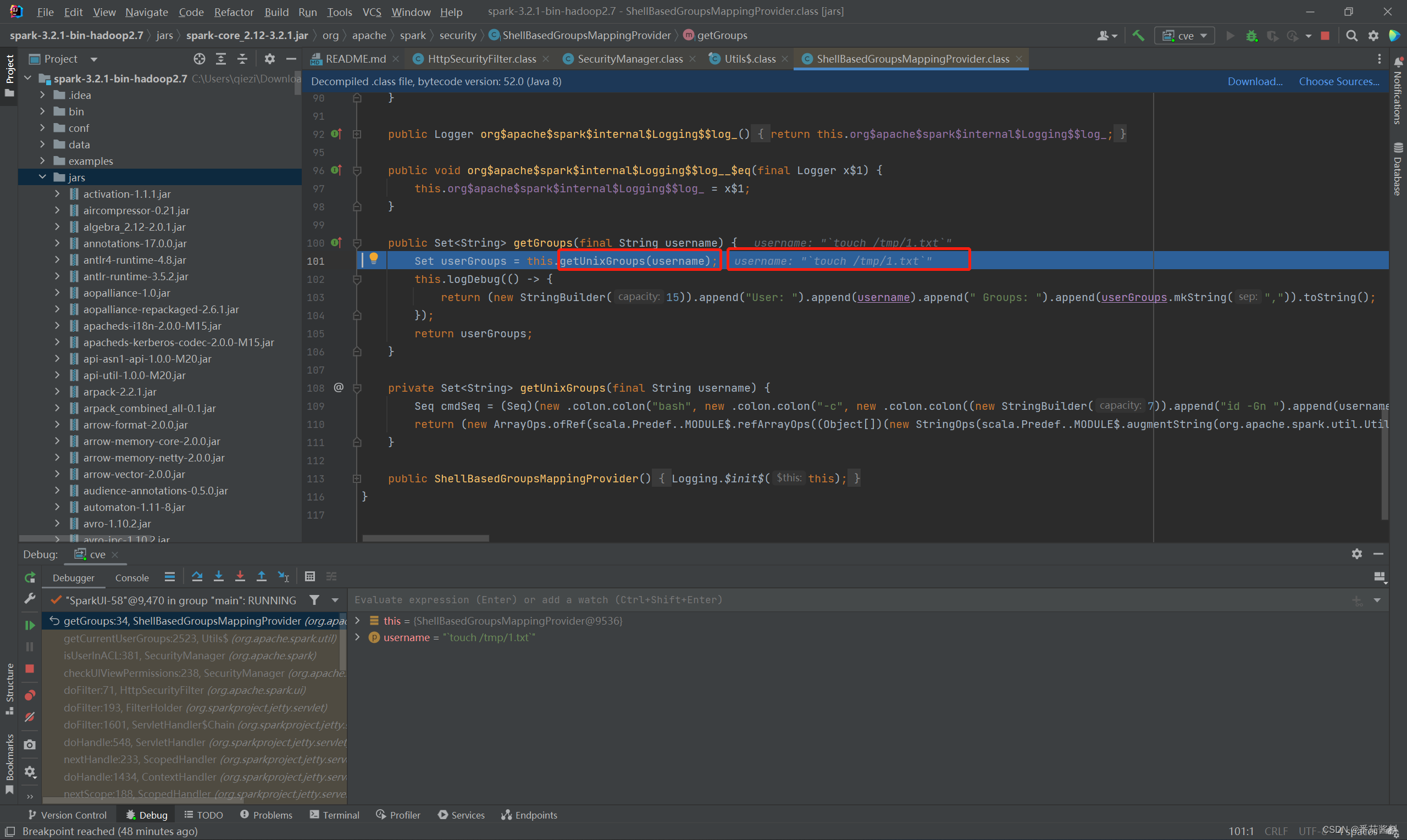Open Evaluate Expression calculator icon
Image resolution: width=1407 pixels, height=840 pixels.
click(x=310, y=576)
